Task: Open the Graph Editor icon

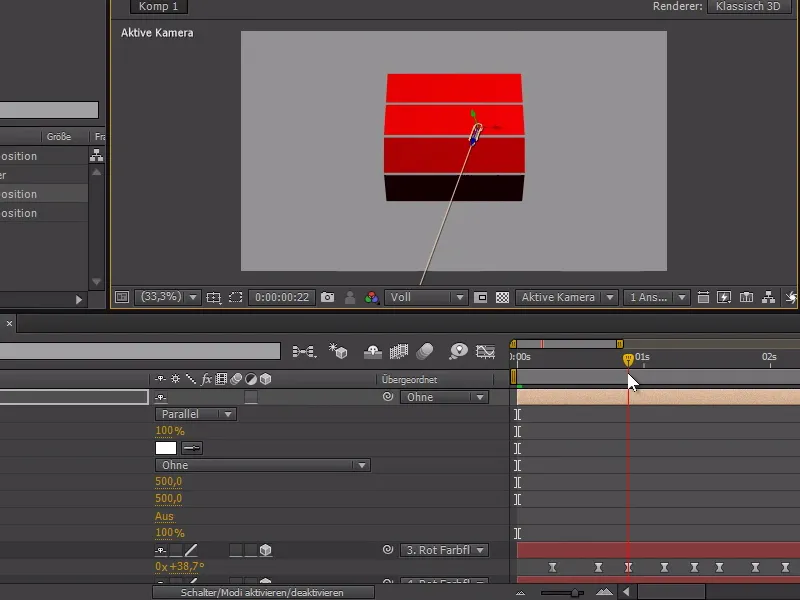Action: tap(485, 351)
